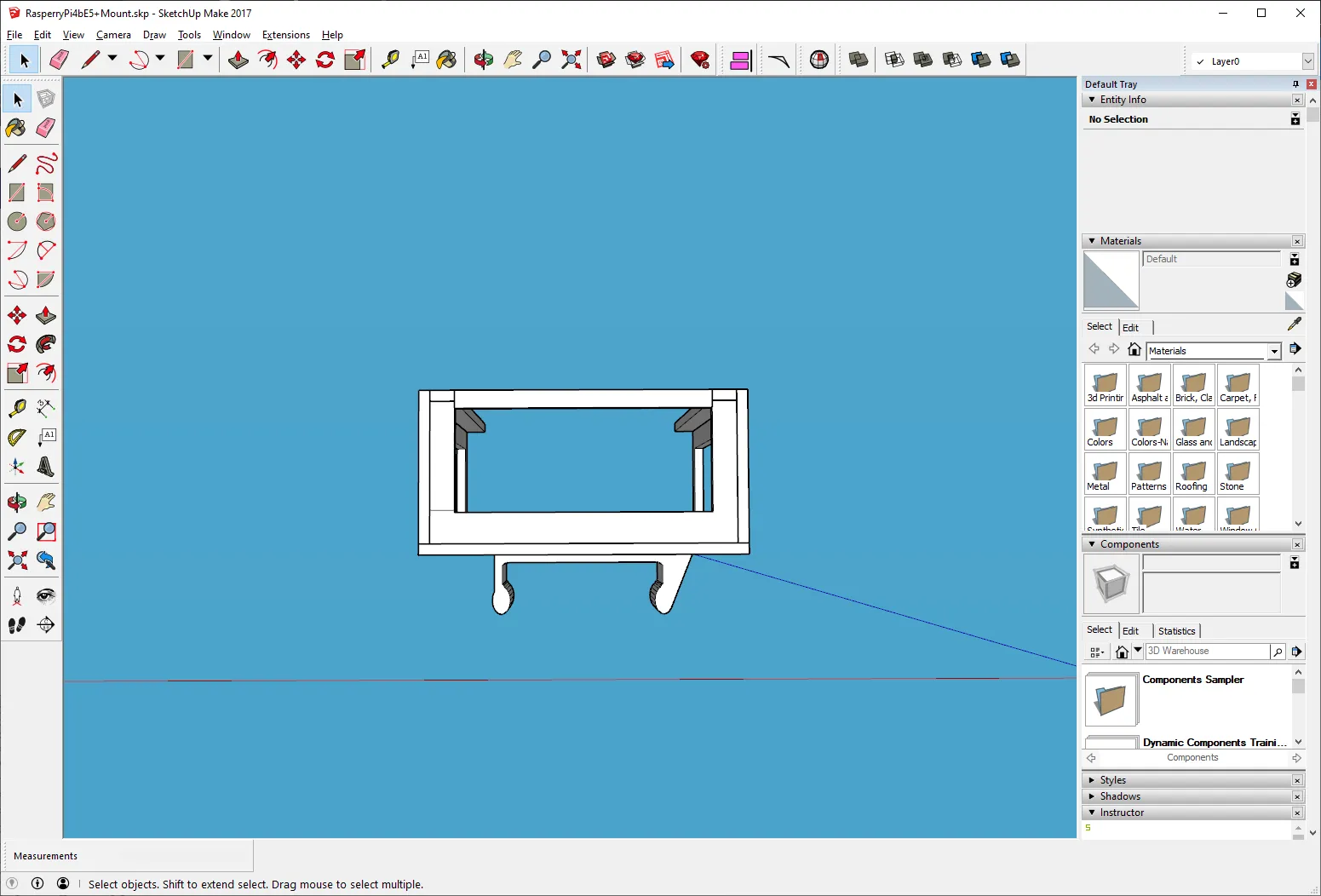
Task: Choose the Tape Measure tool in left toolbar
Action: [16, 409]
